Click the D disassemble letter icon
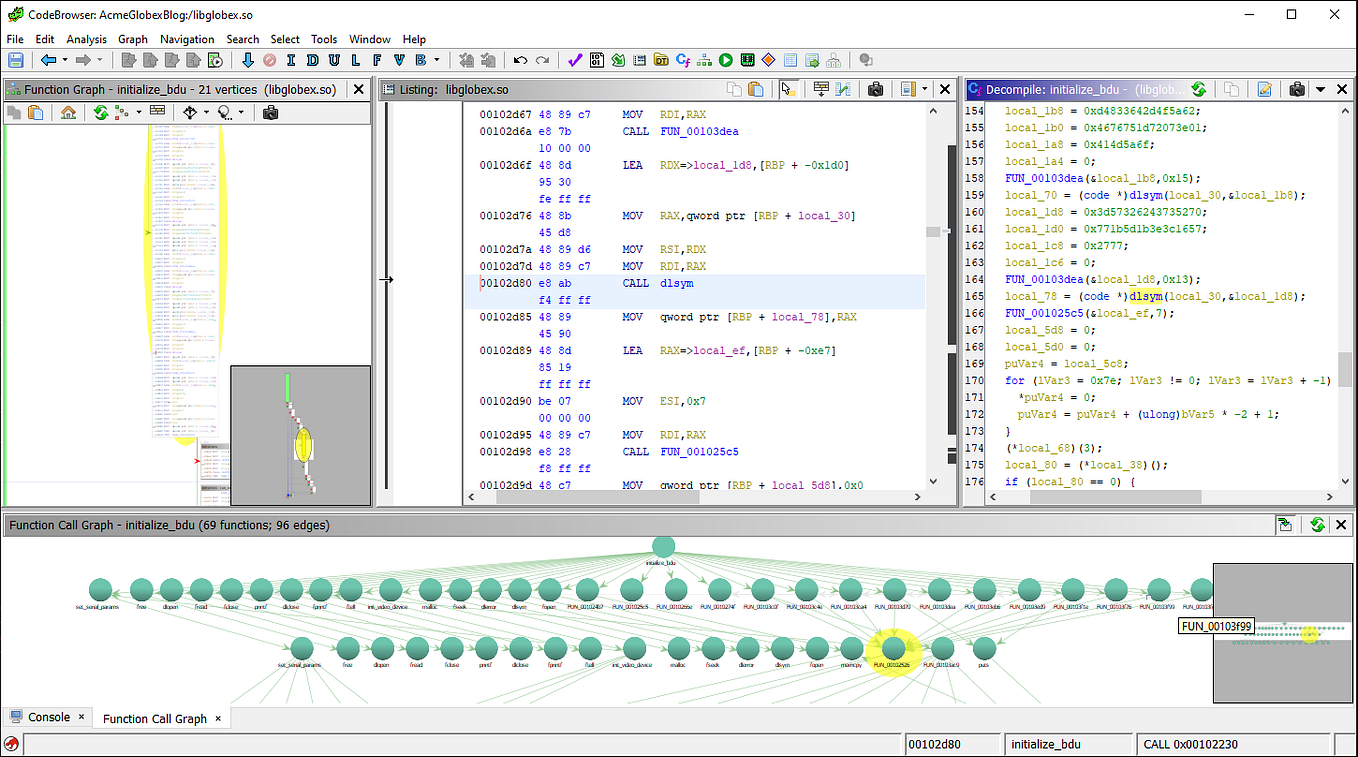 312,61
